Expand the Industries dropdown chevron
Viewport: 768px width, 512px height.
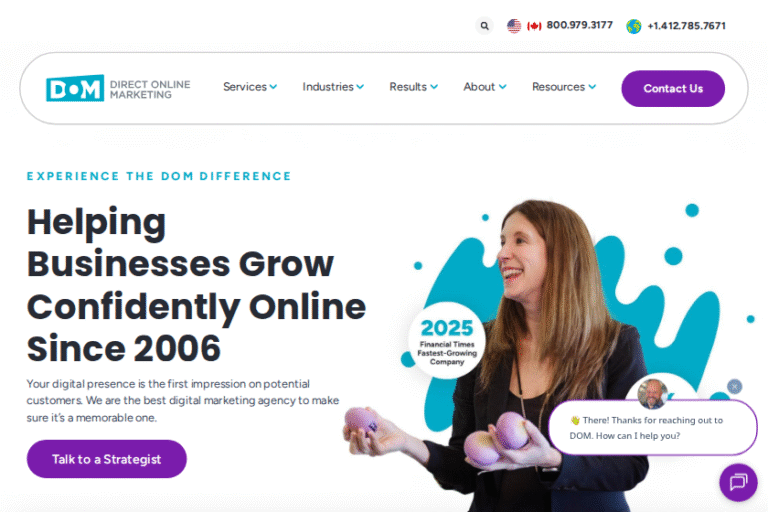pyautogui.click(x=360, y=87)
